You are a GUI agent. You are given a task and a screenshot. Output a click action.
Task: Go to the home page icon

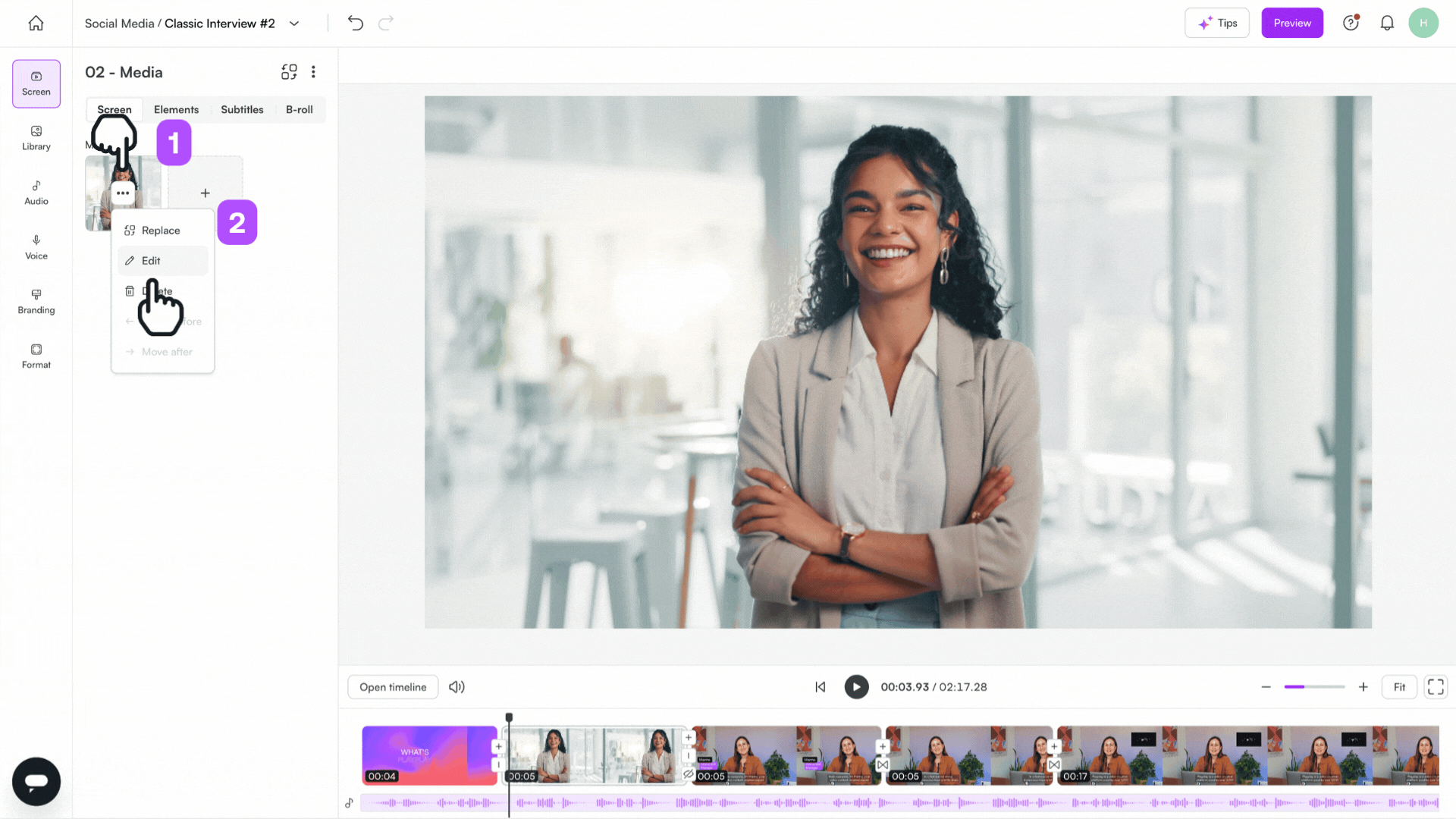36,24
